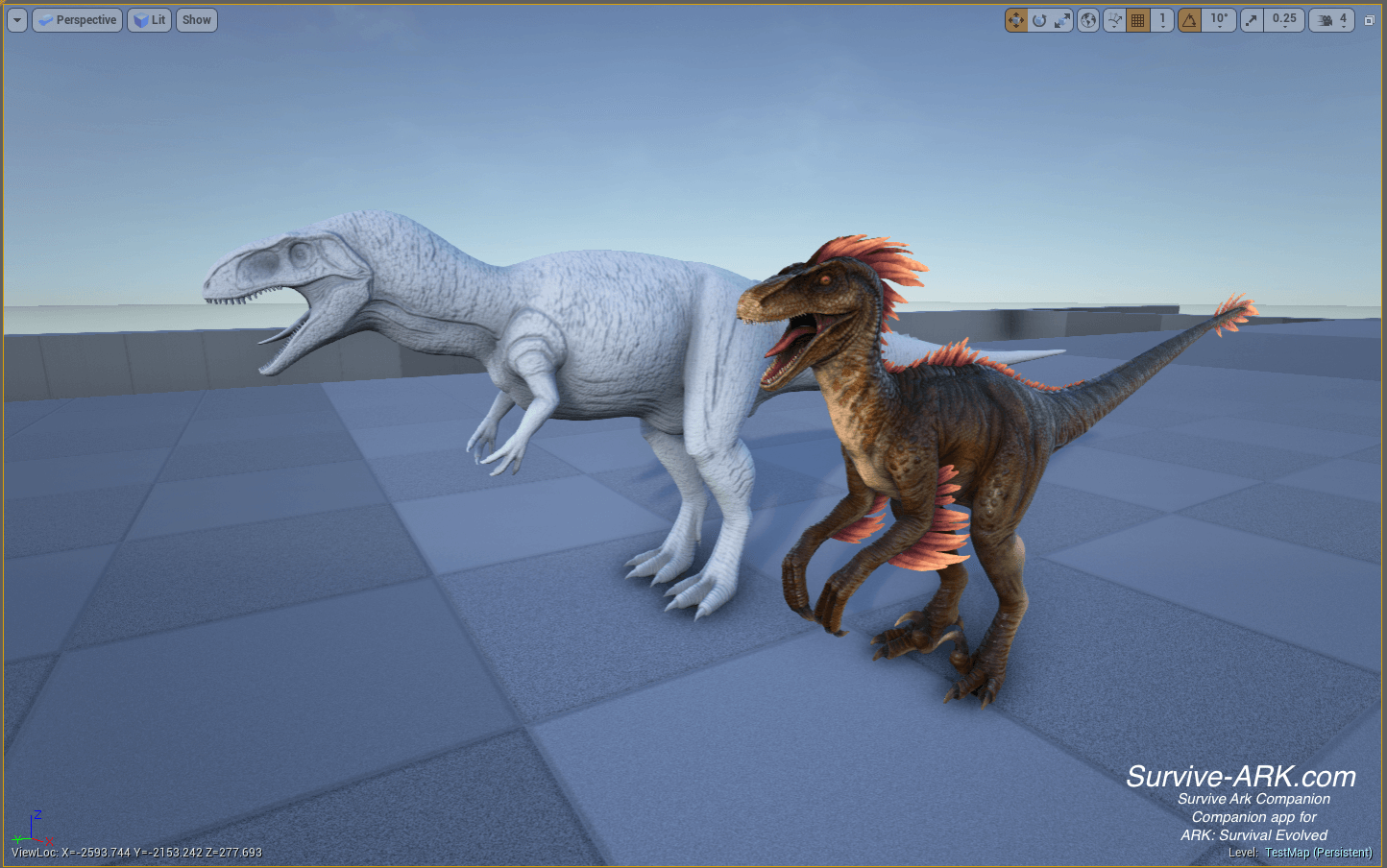Viewport: 1387px width, 868px height.
Task: Click the maximize/restore viewport icon
Action: [x=1370, y=20]
